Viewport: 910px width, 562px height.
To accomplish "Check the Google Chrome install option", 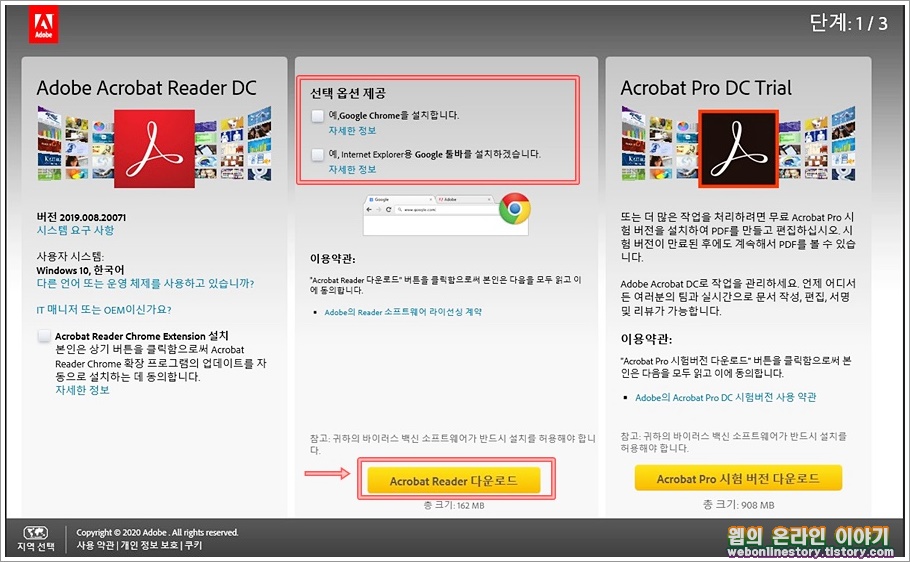I will [x=317, y=116].
